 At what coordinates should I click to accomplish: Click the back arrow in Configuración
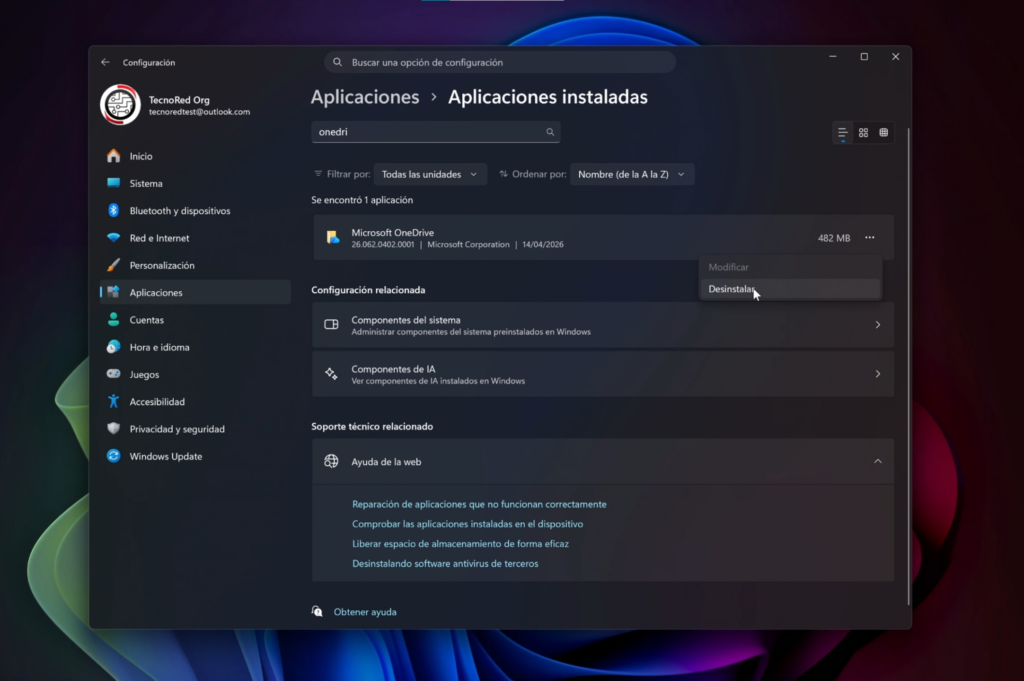pos(105,62)
